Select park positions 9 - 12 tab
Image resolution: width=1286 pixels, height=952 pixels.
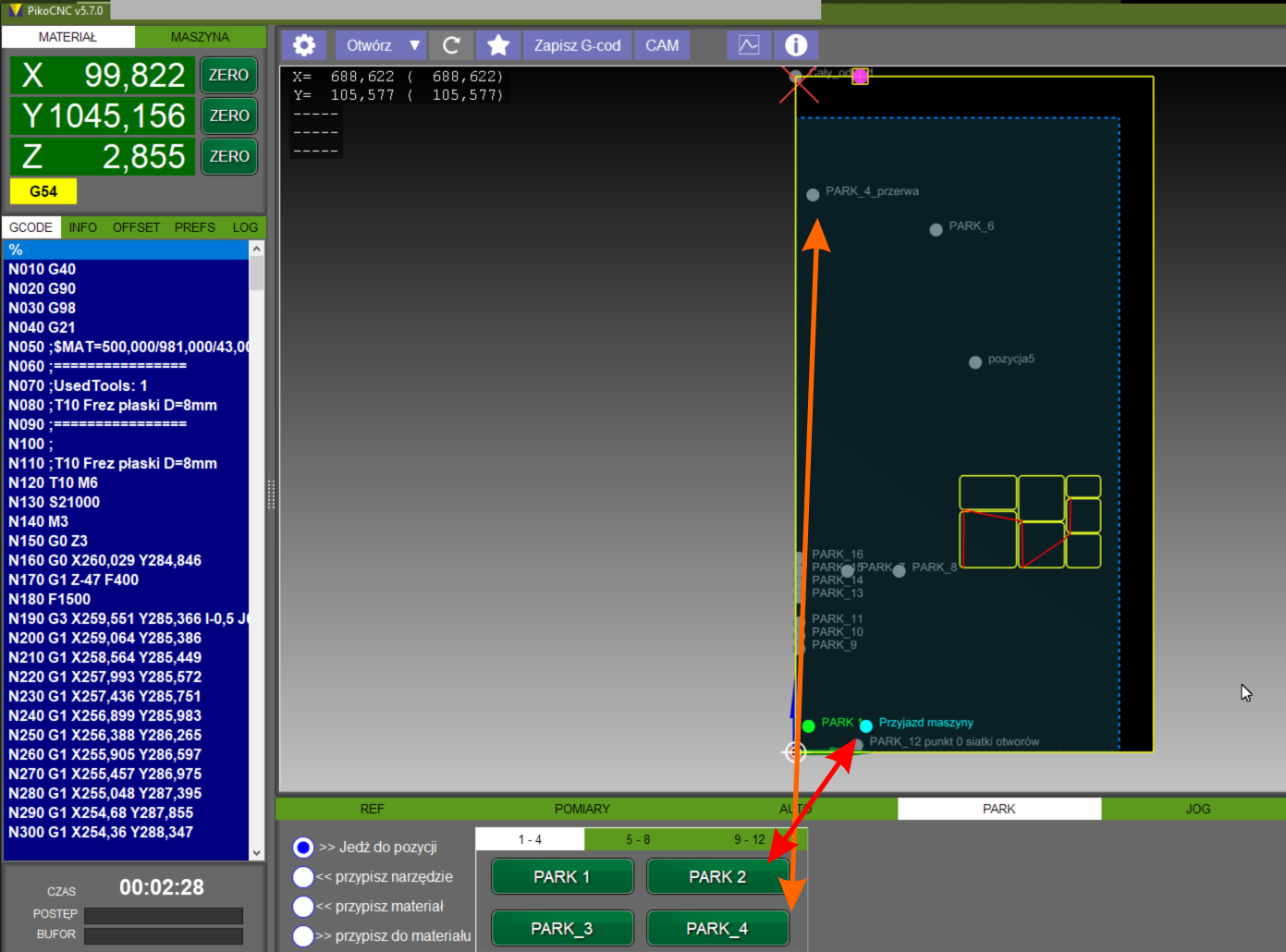[x=750, y=839]
